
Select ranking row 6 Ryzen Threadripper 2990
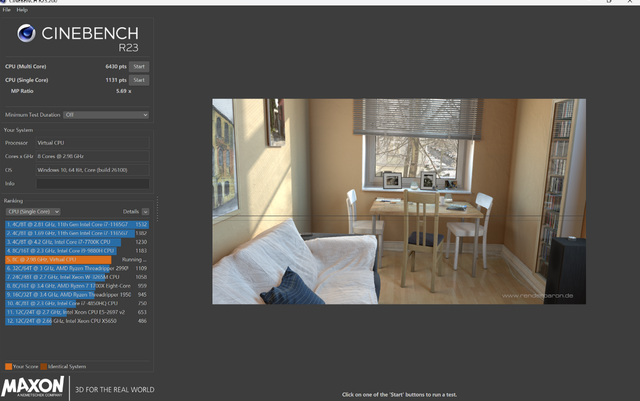(77, 268)
